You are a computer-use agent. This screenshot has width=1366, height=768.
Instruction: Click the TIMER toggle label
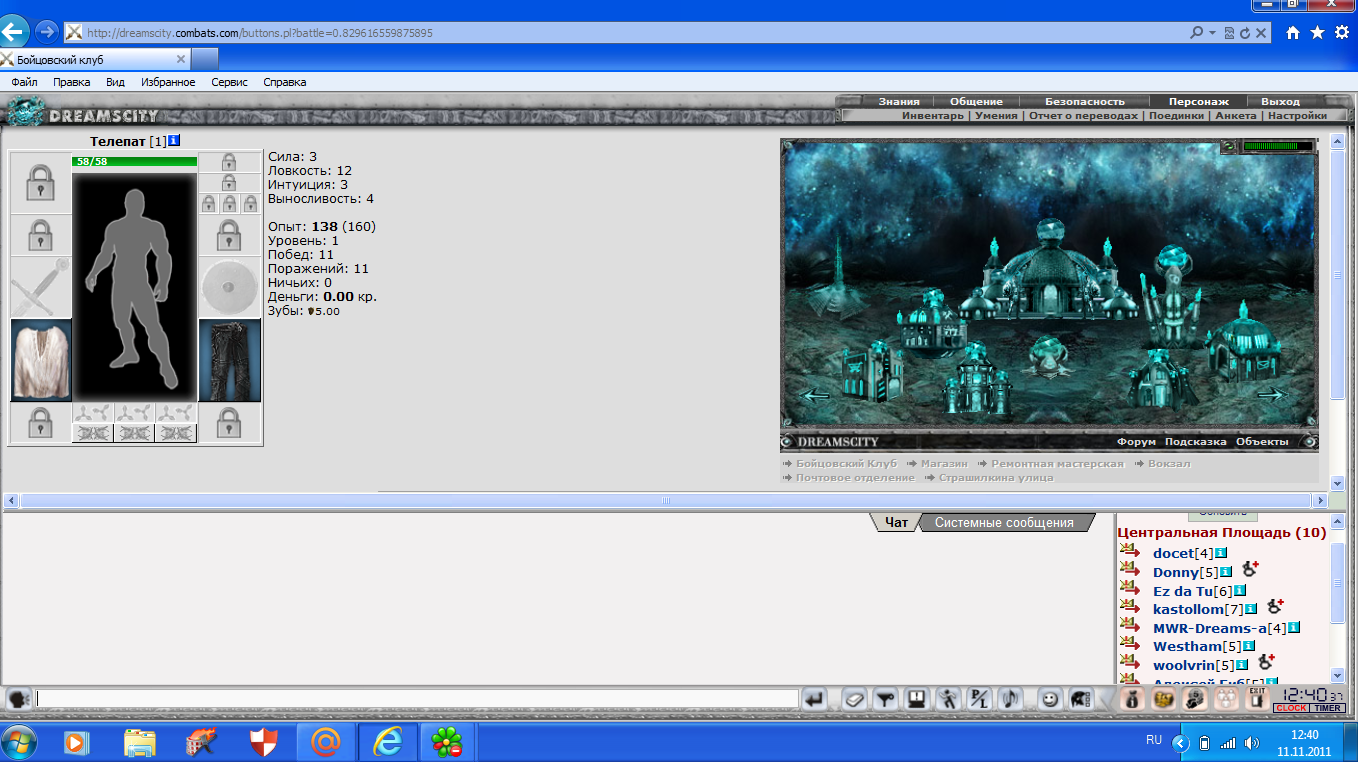click(x=1327, y=708)
